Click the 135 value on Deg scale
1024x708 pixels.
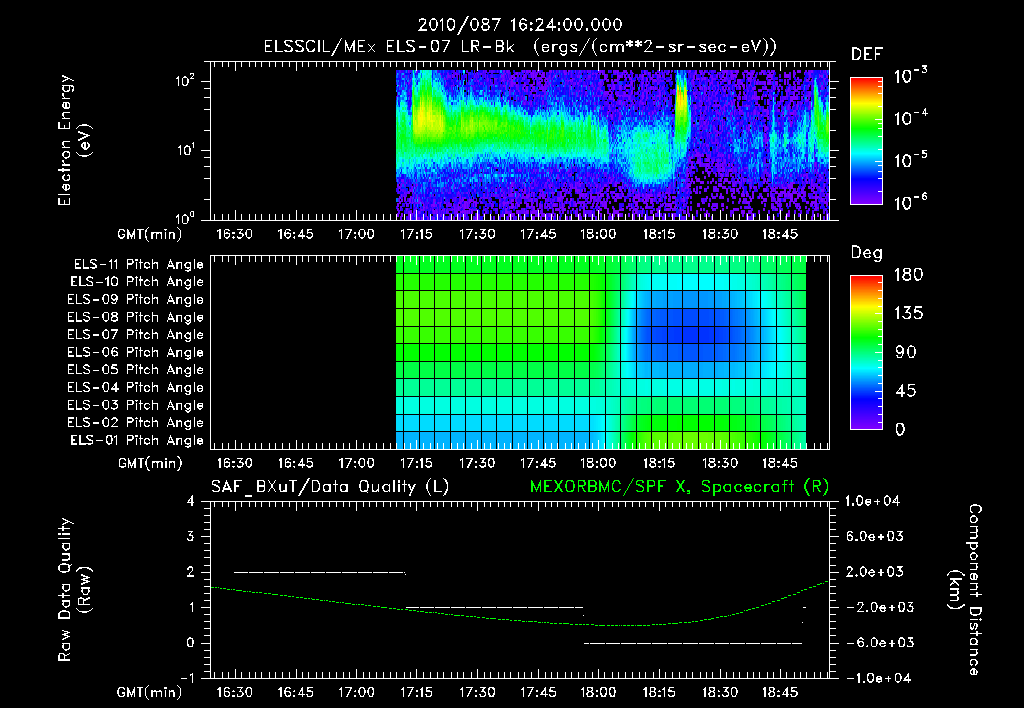908,314
